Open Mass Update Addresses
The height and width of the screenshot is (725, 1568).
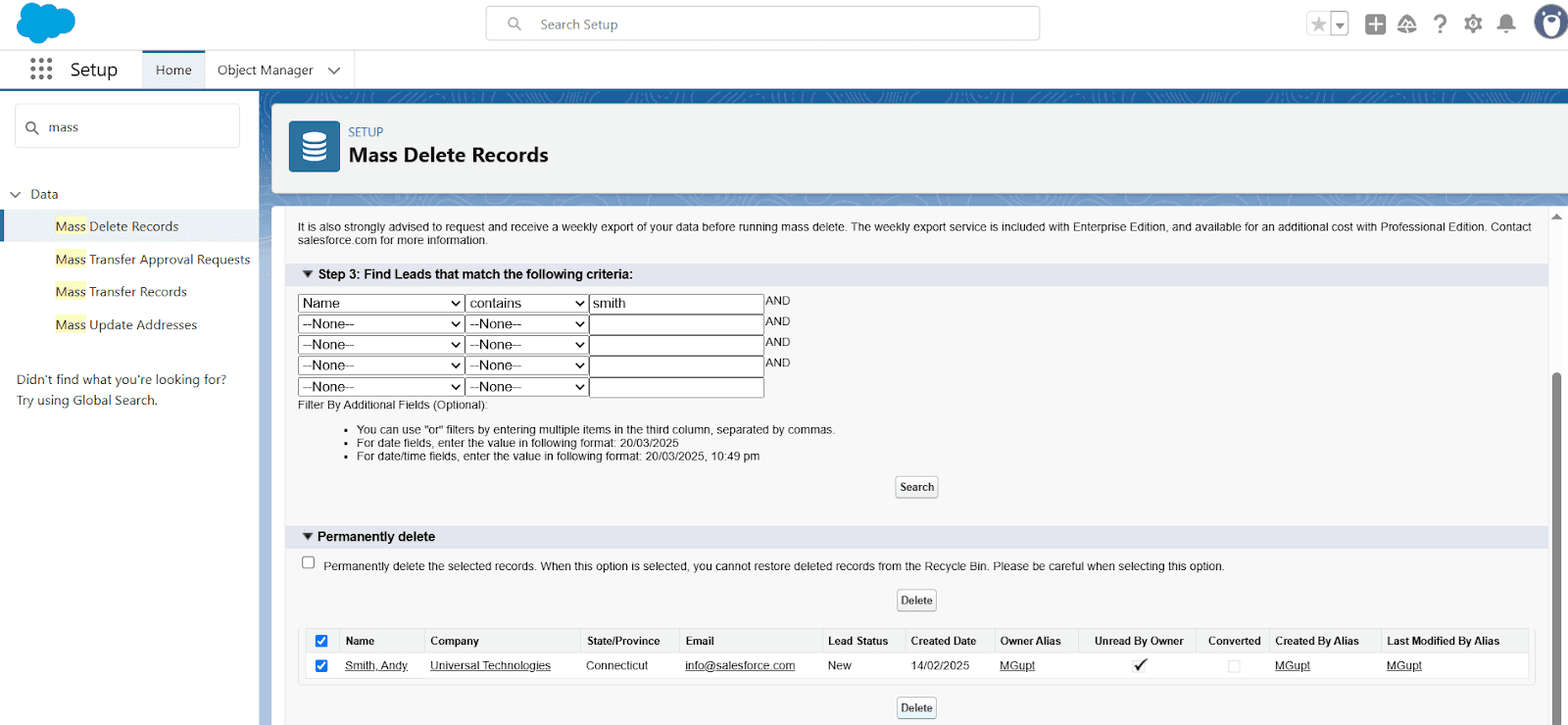coord(125,325)
